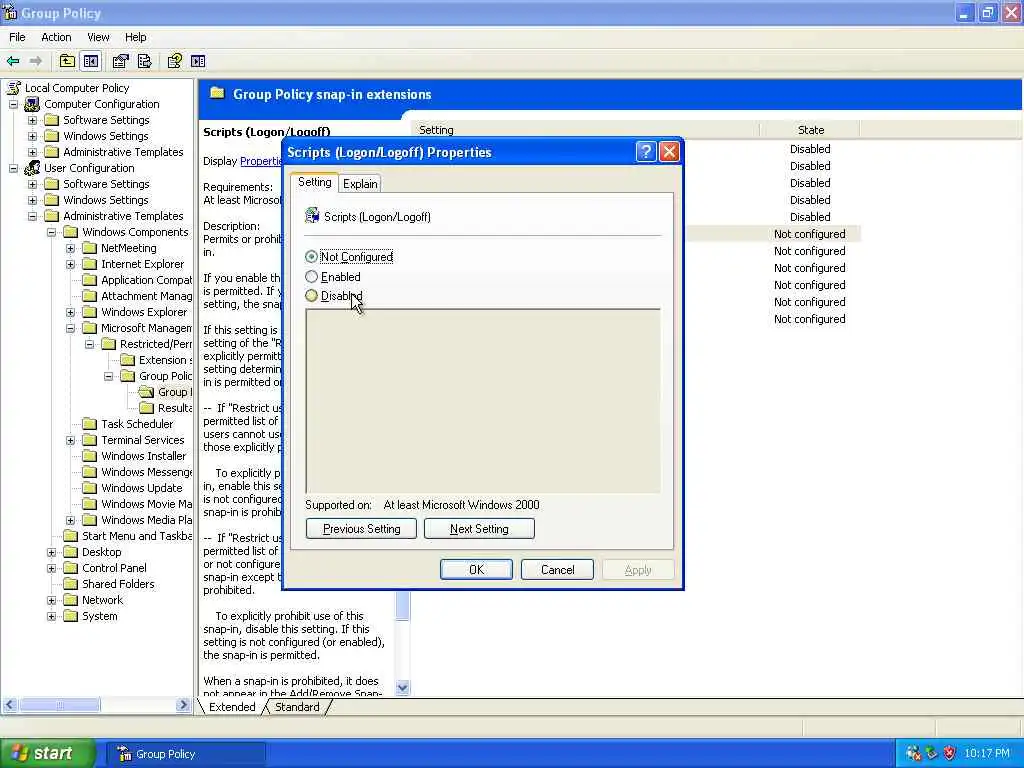Click the User Configuration icon in tree
This screenshot has height=768, width=1024.
click(x=31, y=168)
